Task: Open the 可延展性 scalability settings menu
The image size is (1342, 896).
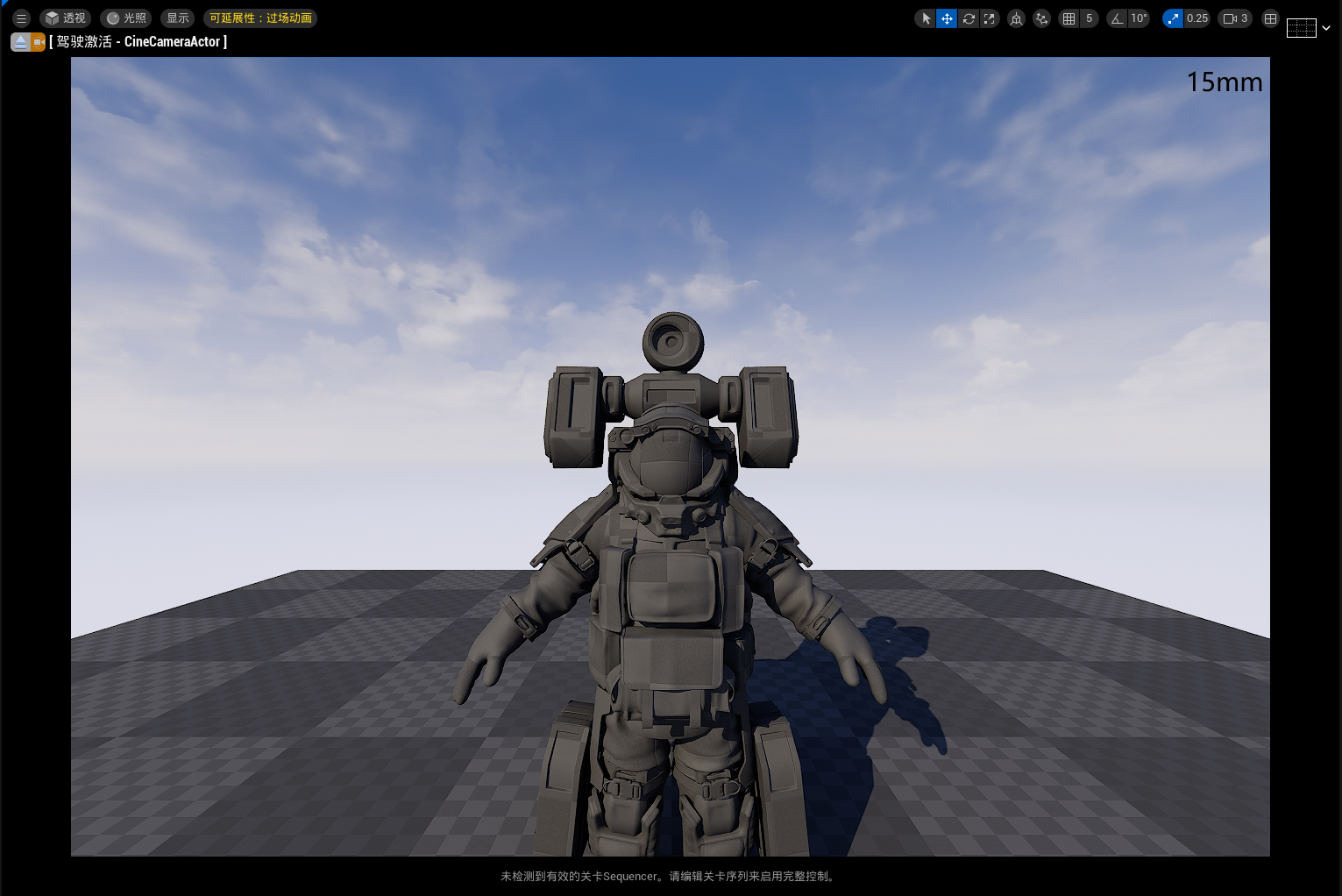Action: tap(260, 18)
